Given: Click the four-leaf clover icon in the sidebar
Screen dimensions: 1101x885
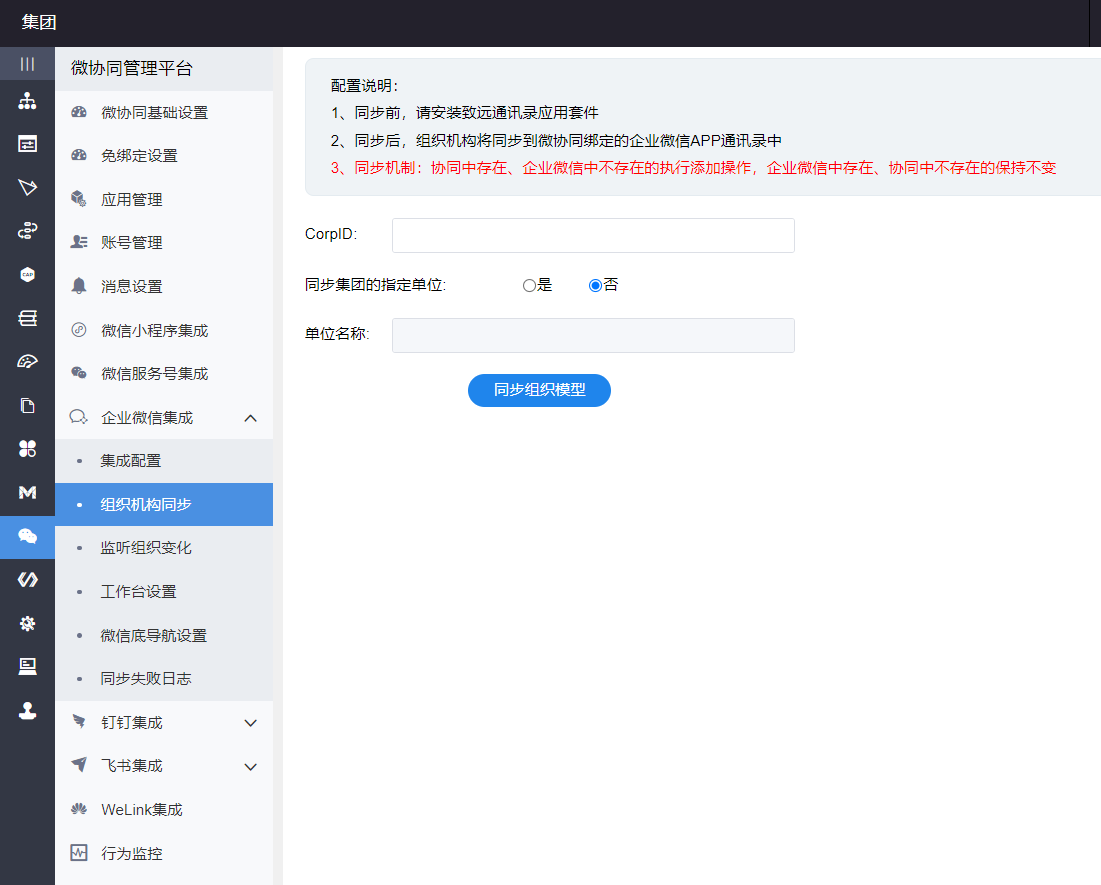Looking at the screenshot, I should [x=27, y=448].
